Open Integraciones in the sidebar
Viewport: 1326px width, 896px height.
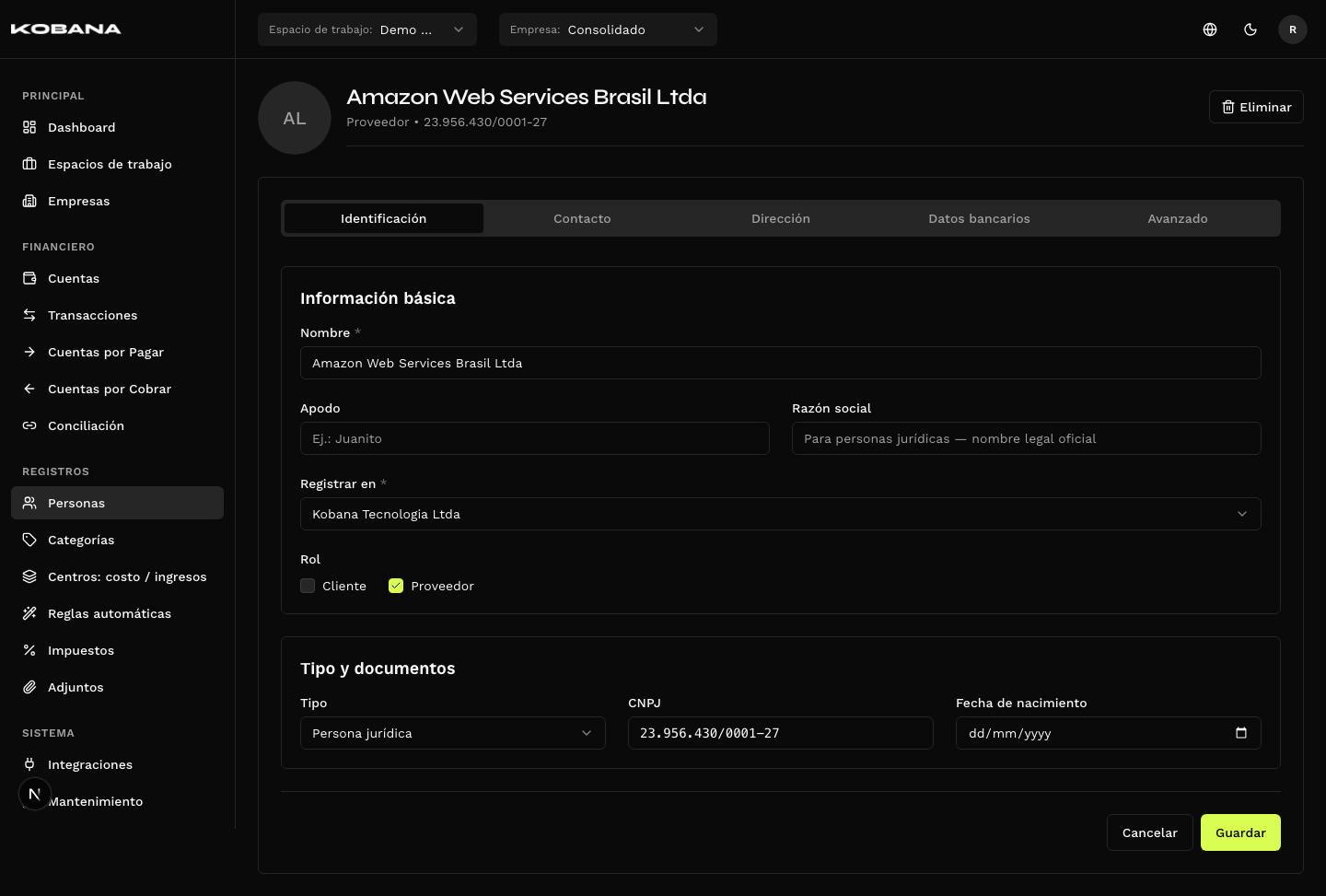[x=117, y=764]
